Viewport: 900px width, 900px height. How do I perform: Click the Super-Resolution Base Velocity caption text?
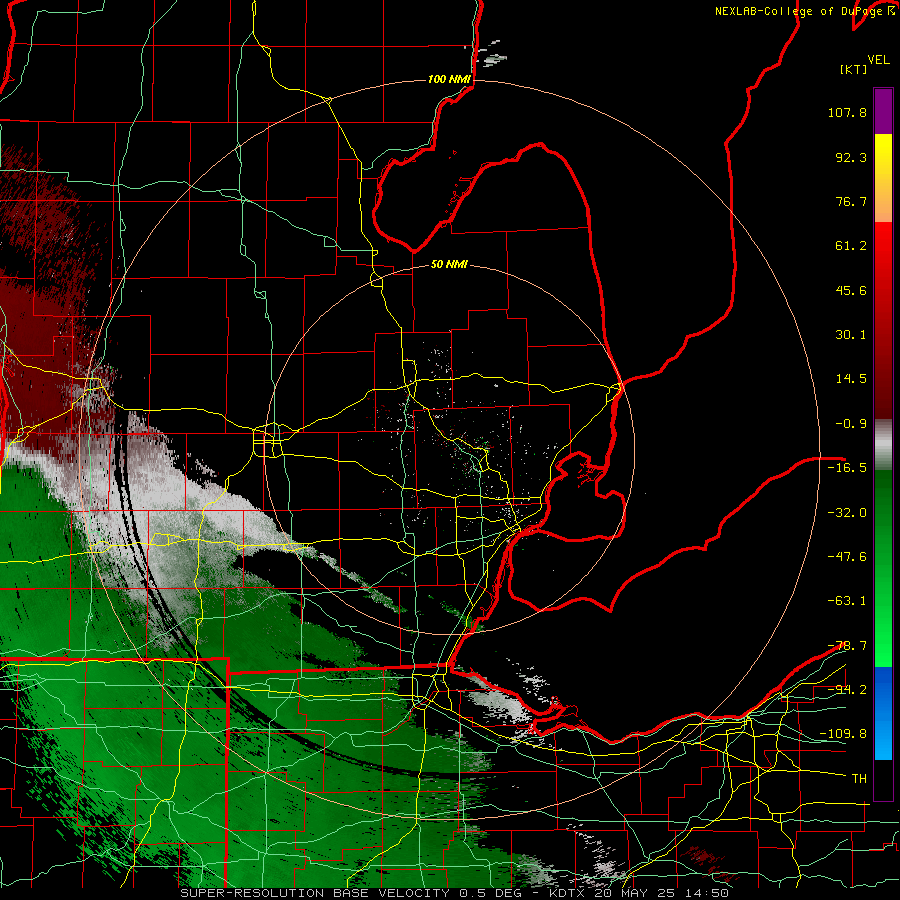[x=455, y=893]
